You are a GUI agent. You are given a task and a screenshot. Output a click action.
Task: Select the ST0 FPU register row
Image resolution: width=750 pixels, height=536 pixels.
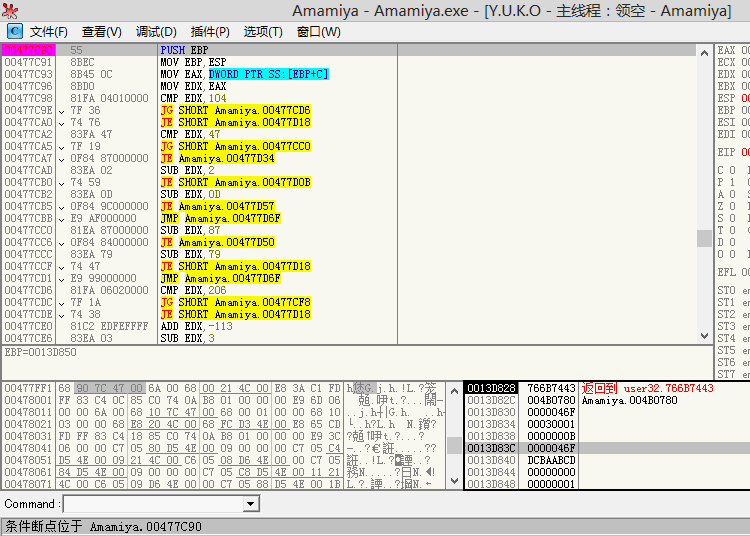(x=733, y=290)
